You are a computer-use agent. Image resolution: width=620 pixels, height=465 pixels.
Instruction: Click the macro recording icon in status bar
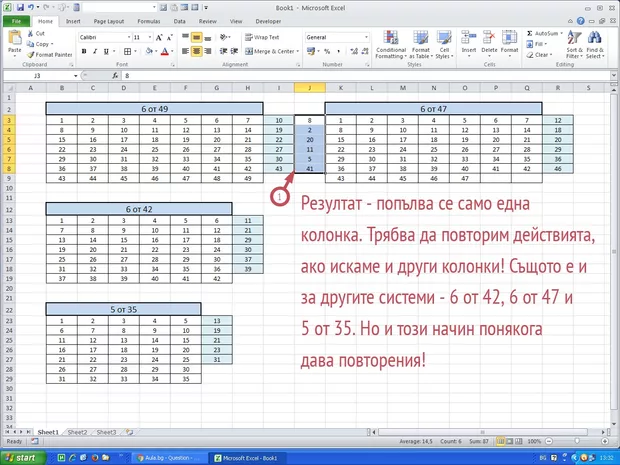(x=35, y=441)
